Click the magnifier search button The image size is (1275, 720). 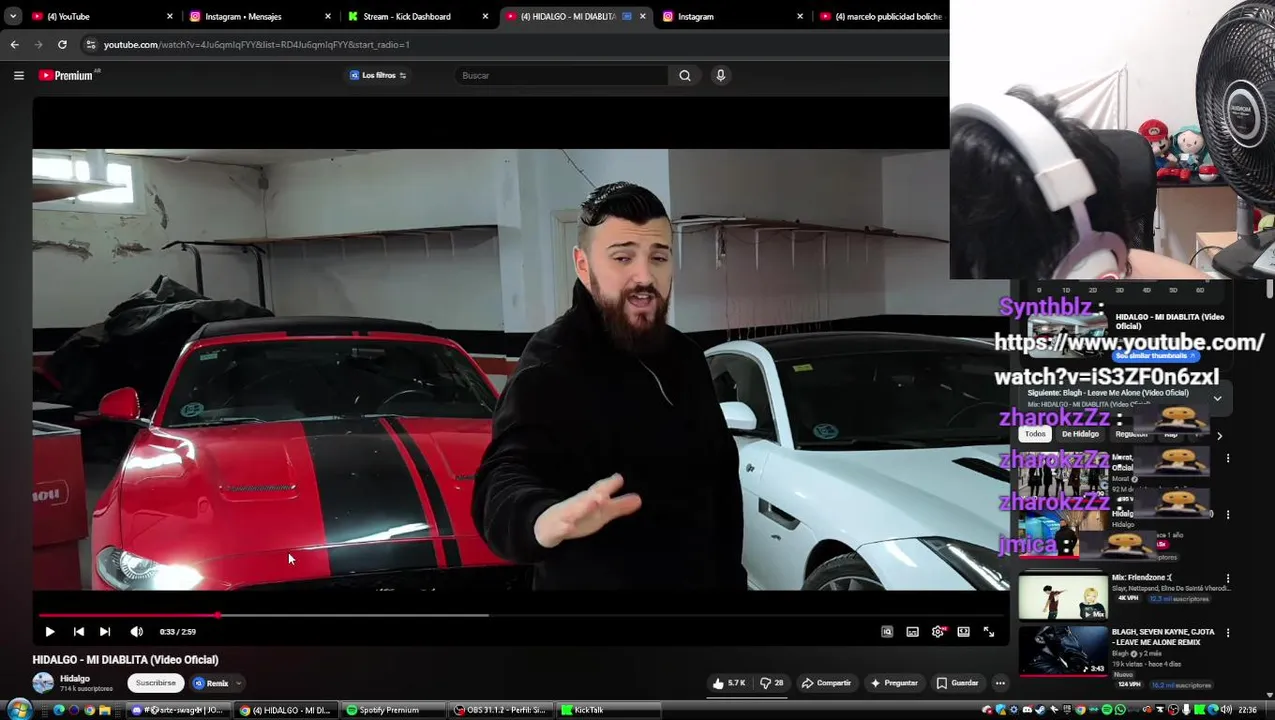tap(685, 75)
